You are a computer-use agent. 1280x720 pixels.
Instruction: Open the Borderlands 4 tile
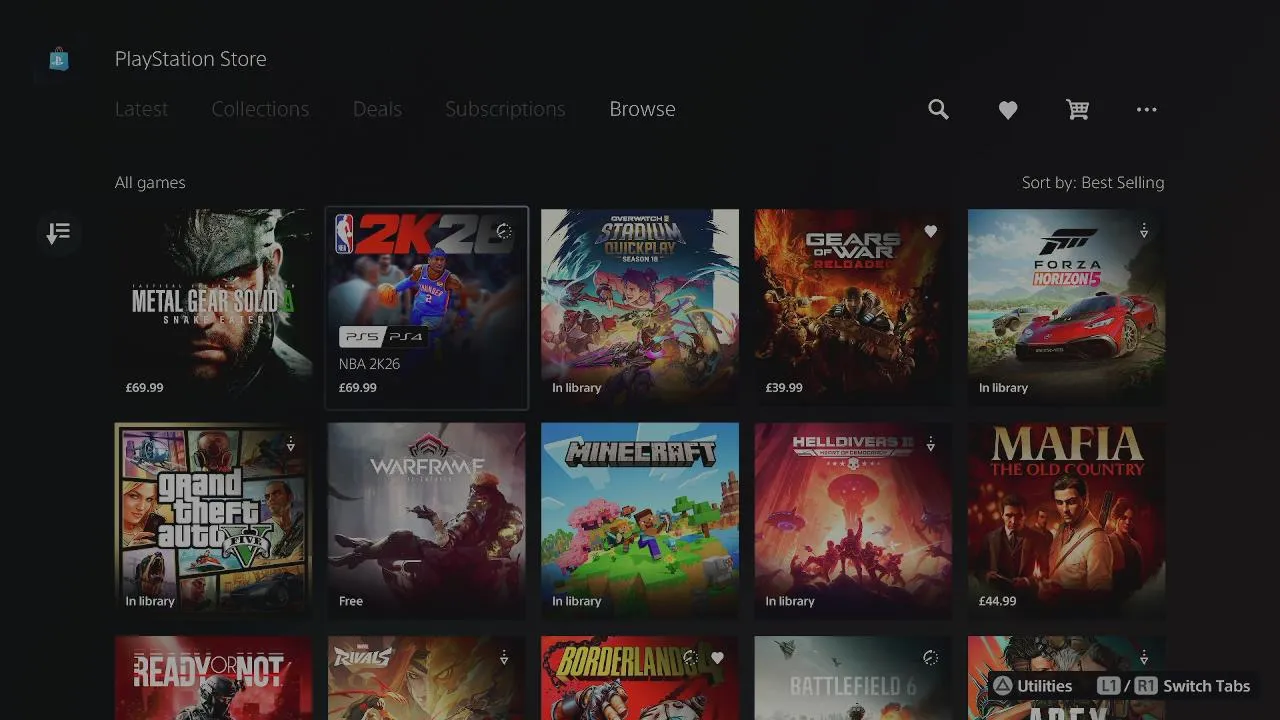click(640, 678)
